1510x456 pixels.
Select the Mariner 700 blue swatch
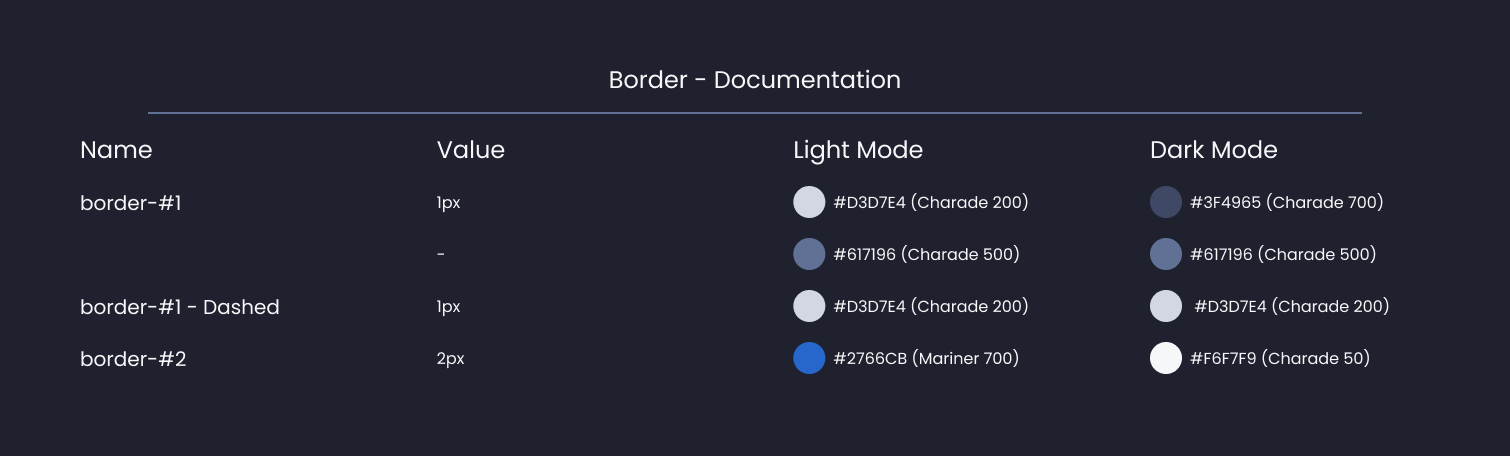(809, 358)
